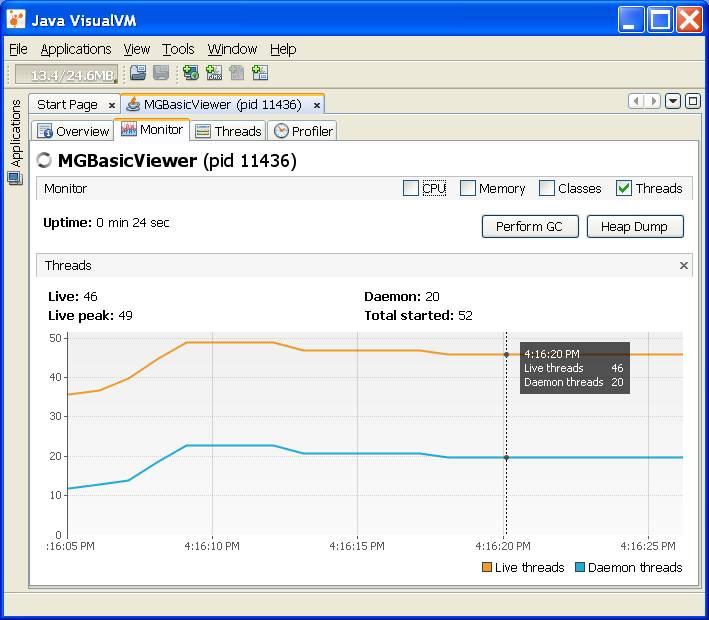The image size is (709, 620).
Task: Click the orange Live threads legend swatch
Action: point(486,567)
